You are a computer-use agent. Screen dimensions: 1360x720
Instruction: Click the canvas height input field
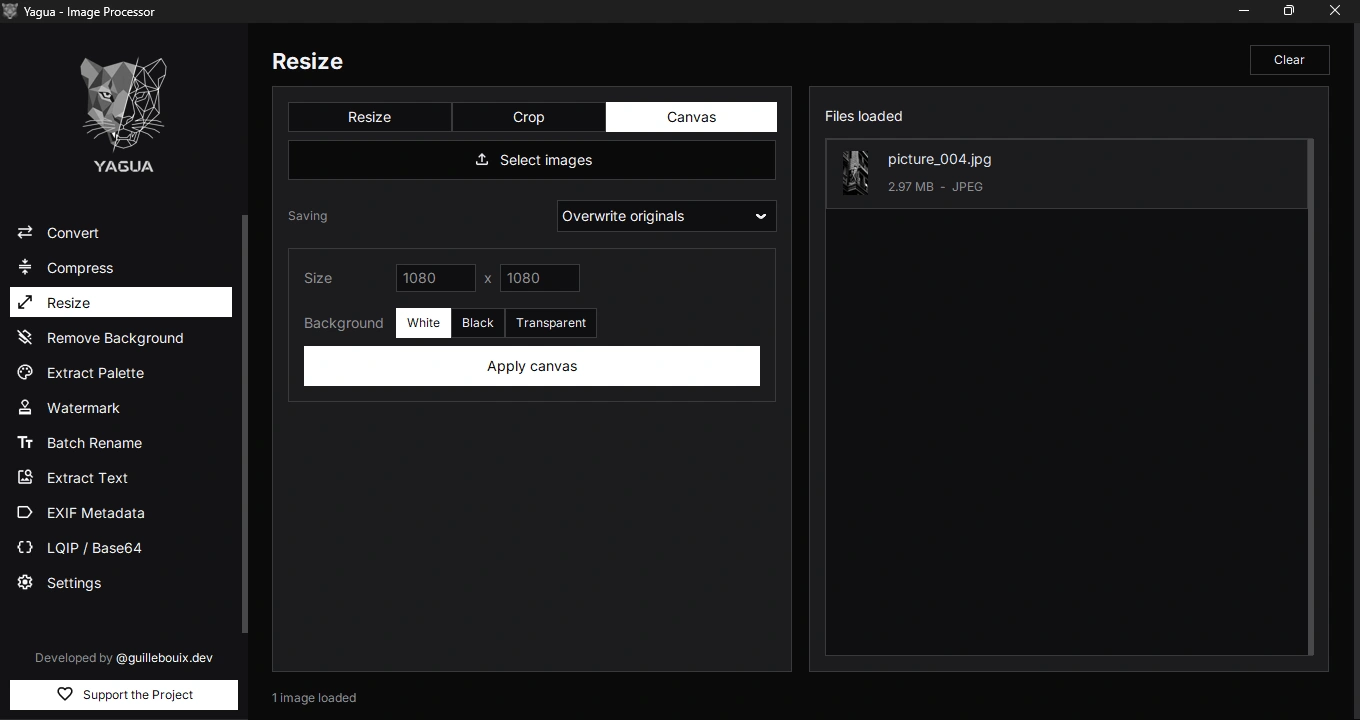pyautogui.click(x=540, y=278)
